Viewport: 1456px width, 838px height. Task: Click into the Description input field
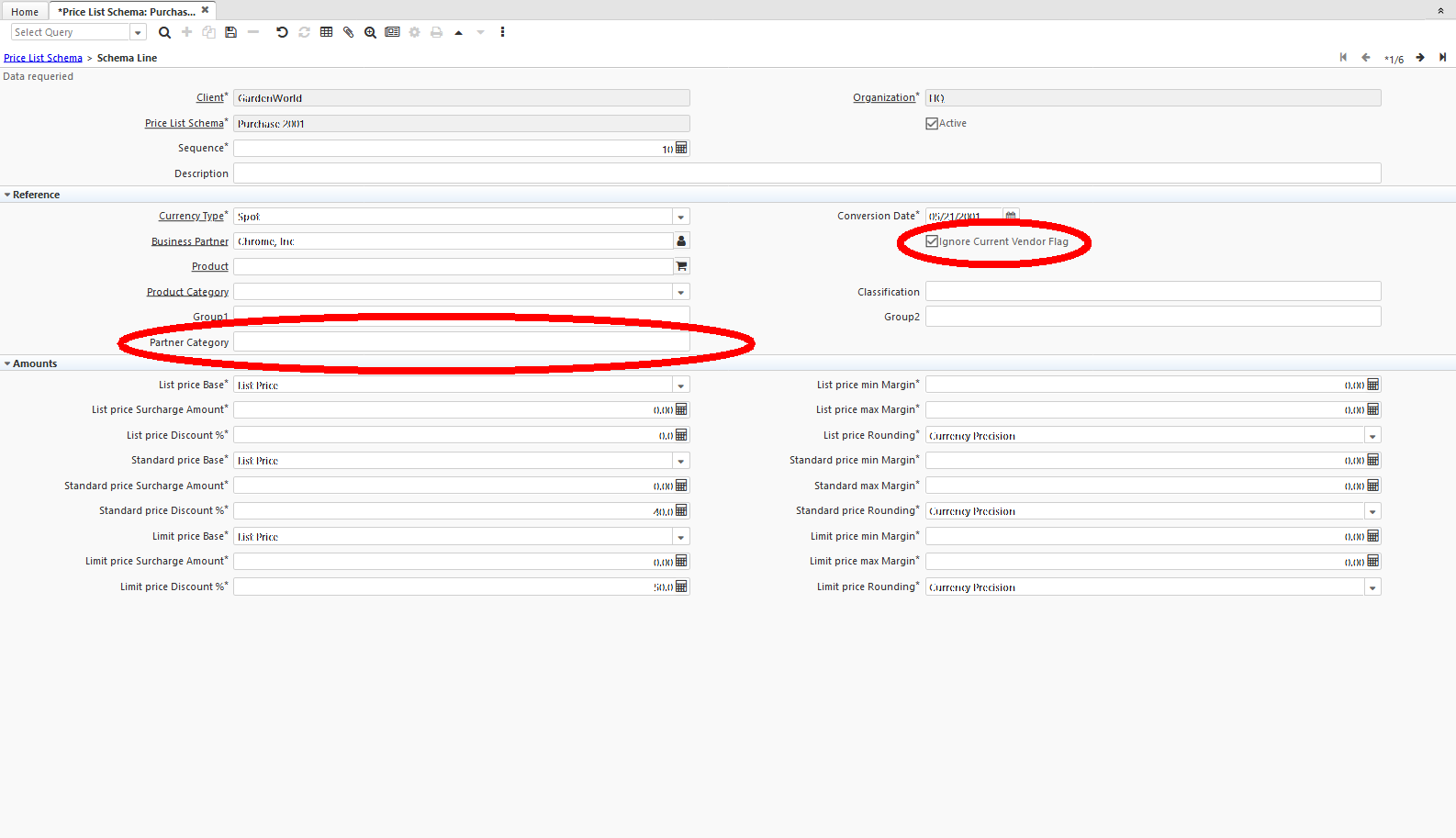pos(806,173)
